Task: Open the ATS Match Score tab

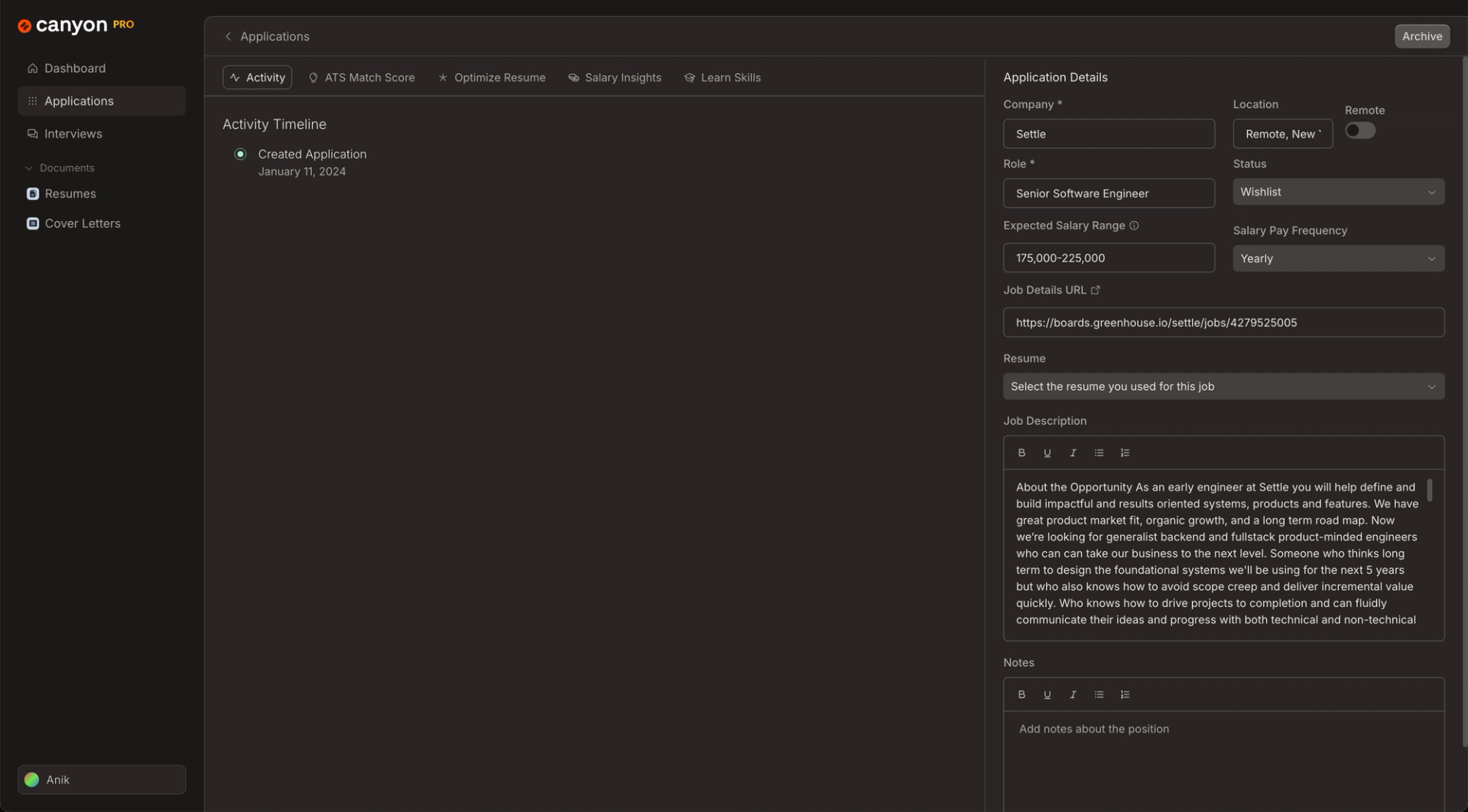Action: point(361,77)
